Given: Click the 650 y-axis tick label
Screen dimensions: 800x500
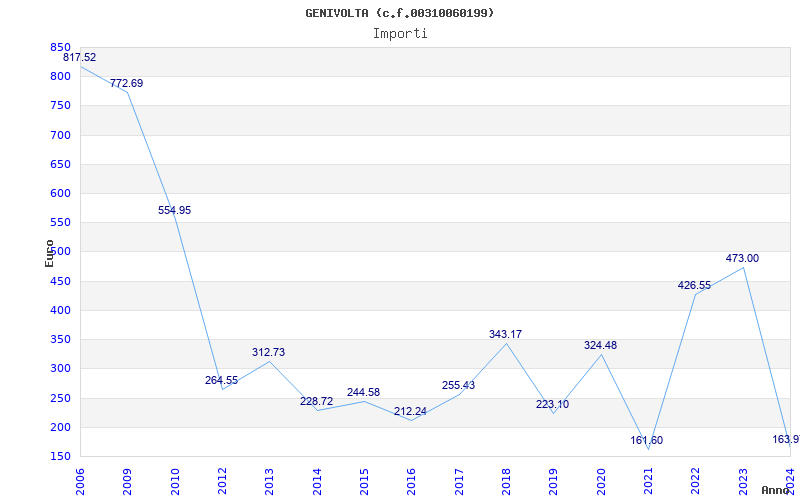Looking at the screenshot, I should point(60,164).
